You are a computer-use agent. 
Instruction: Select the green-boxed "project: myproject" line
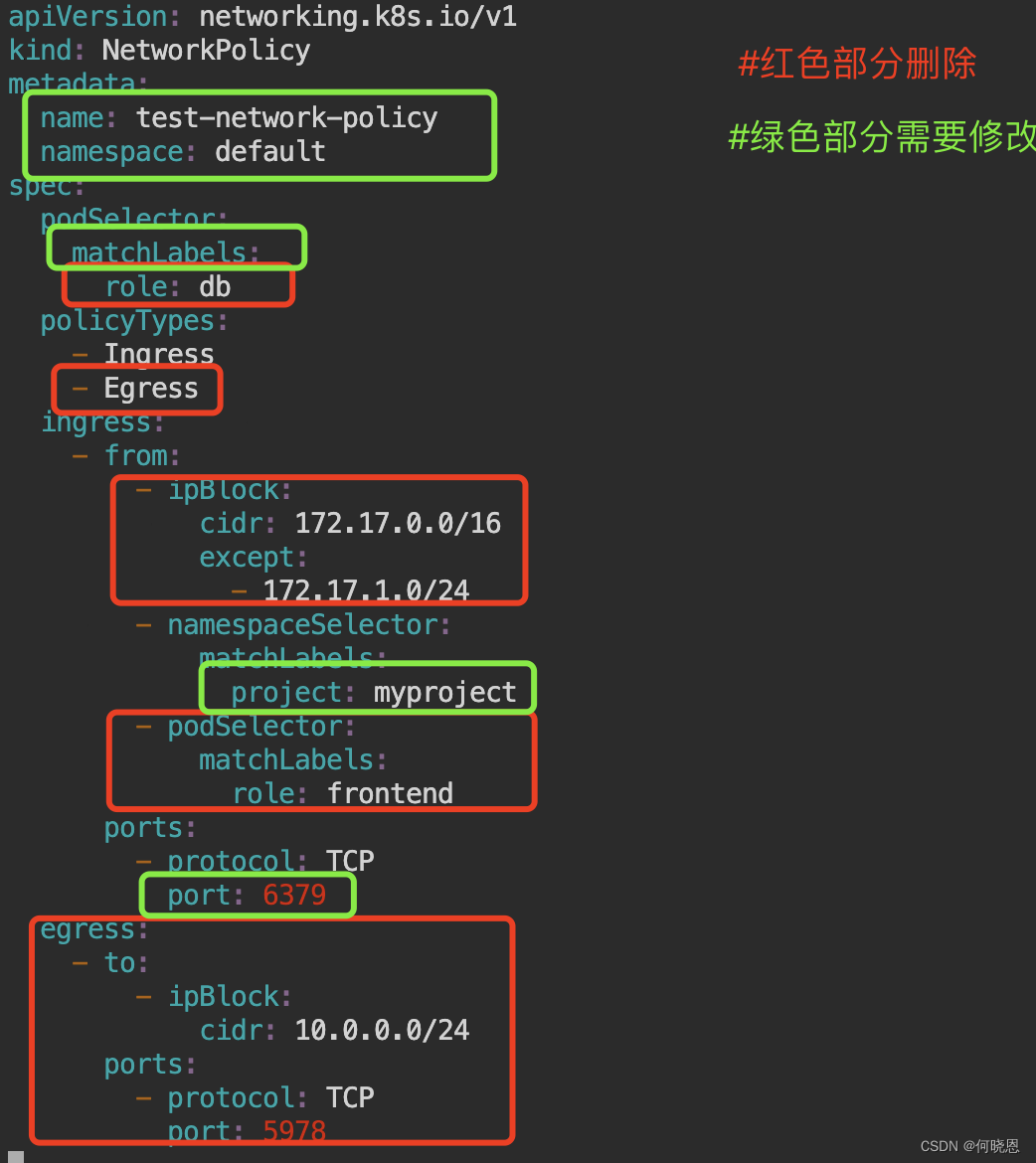tap(371, 691)
